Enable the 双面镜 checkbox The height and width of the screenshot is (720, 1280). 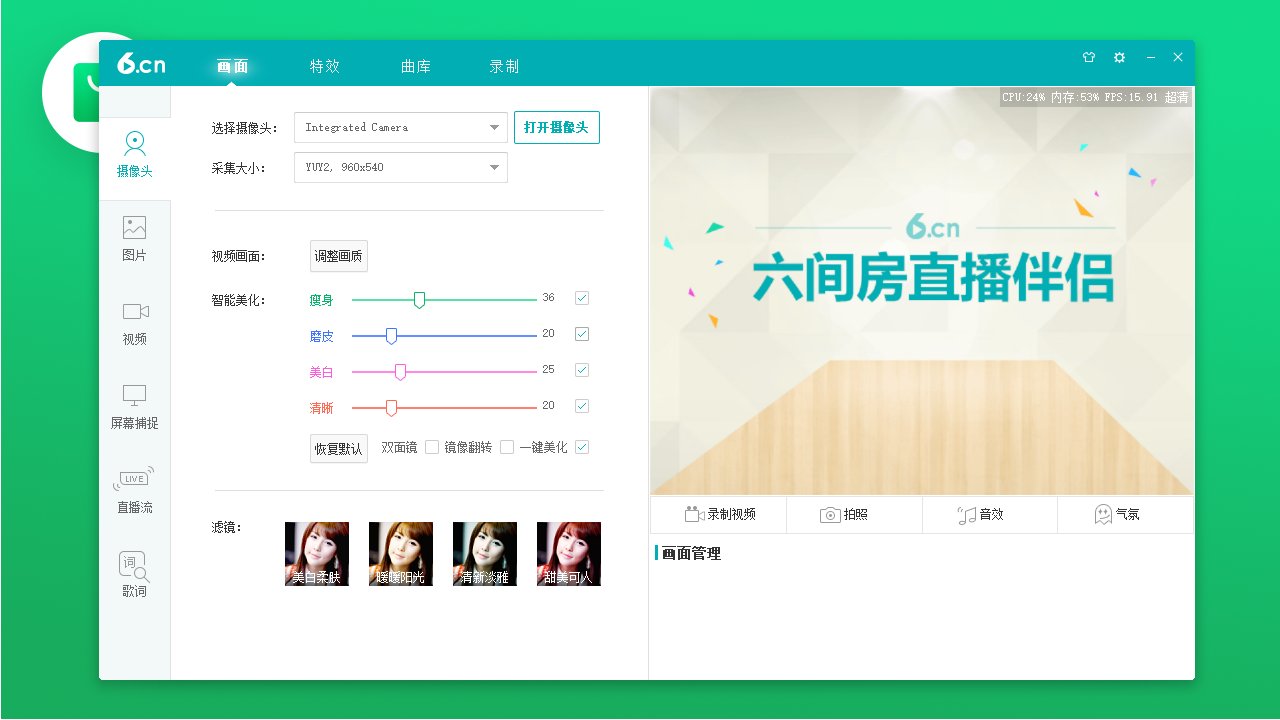tap(432, 447)
